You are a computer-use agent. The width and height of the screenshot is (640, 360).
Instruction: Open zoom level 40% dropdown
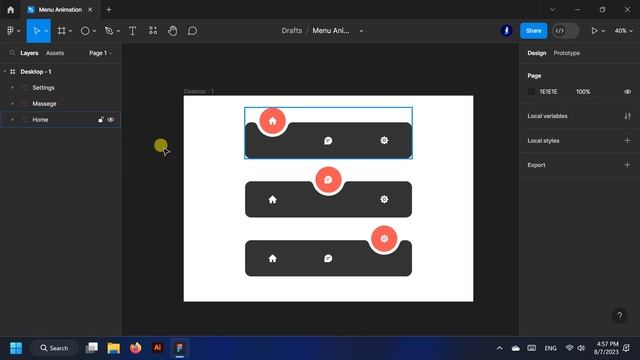(x=623, y=31)
